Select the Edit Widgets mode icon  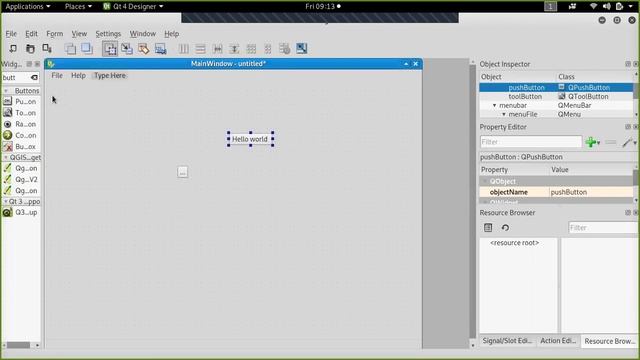[110, 49]
